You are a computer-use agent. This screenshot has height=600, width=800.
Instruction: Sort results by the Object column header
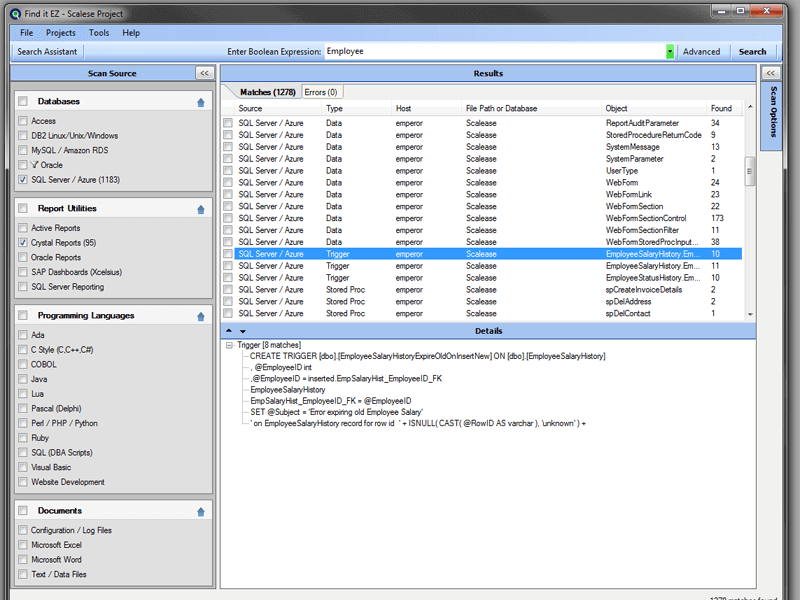click(654, 108)
